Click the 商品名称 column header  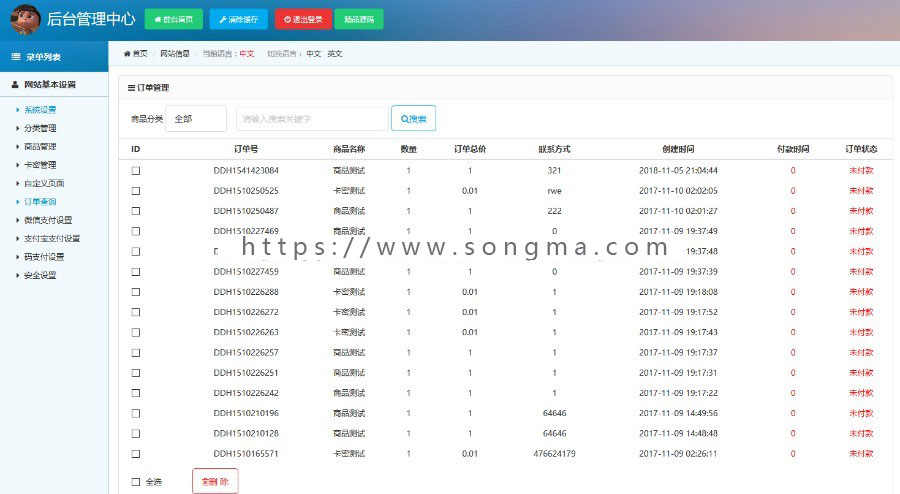click(x=349, y=149)
